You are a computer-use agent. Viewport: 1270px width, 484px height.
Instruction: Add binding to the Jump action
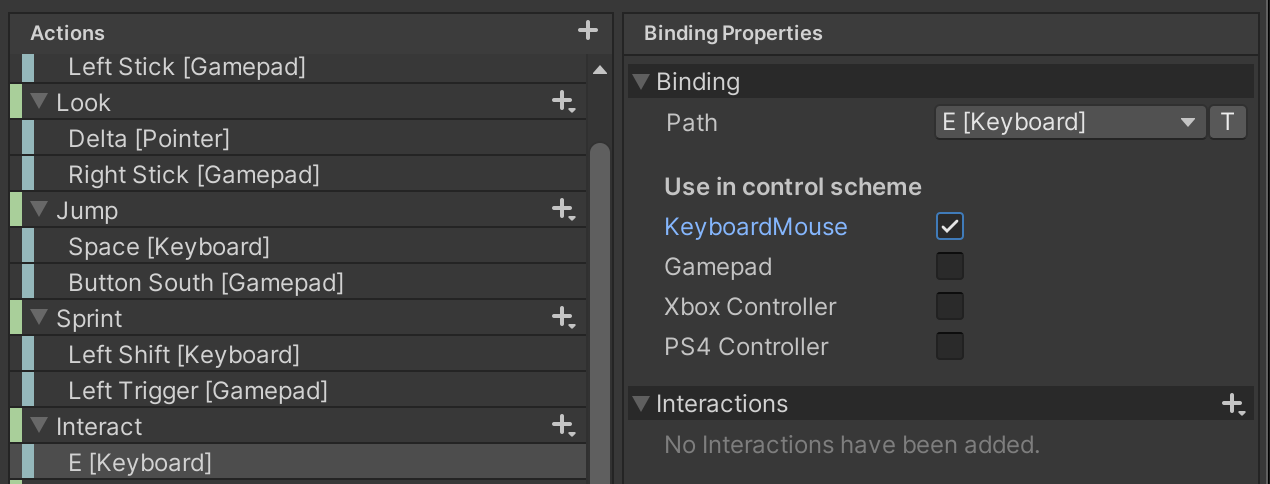point(563,210)
